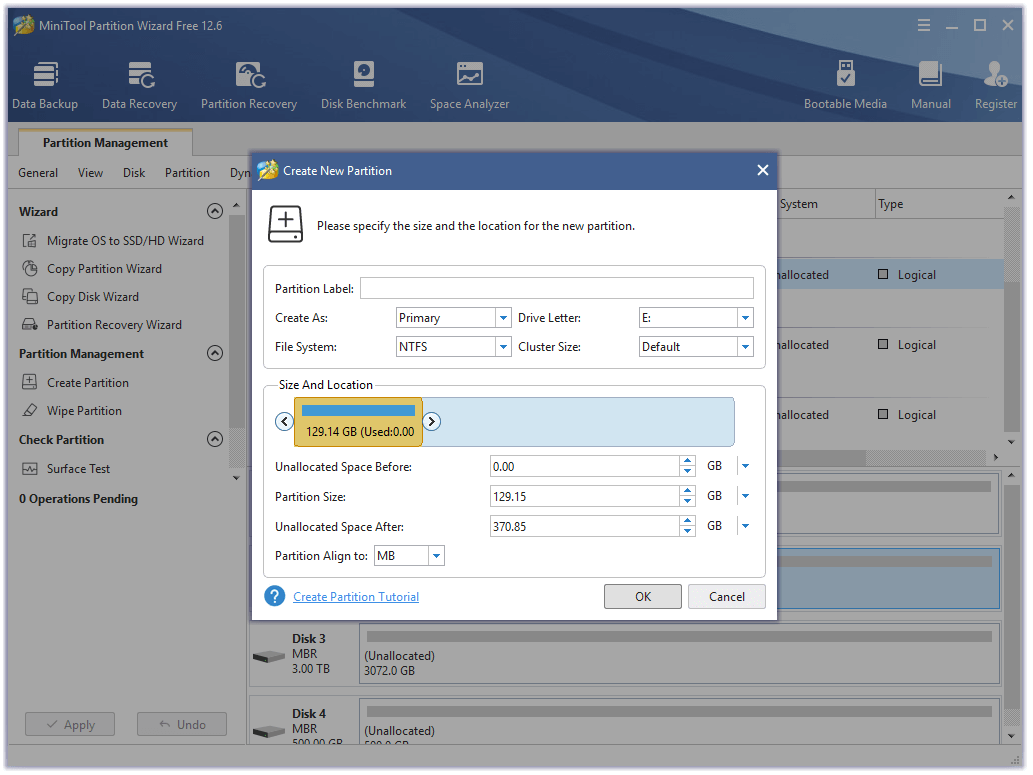Launch Data Recovery
1033x775 pixels.
pos(139,84)
